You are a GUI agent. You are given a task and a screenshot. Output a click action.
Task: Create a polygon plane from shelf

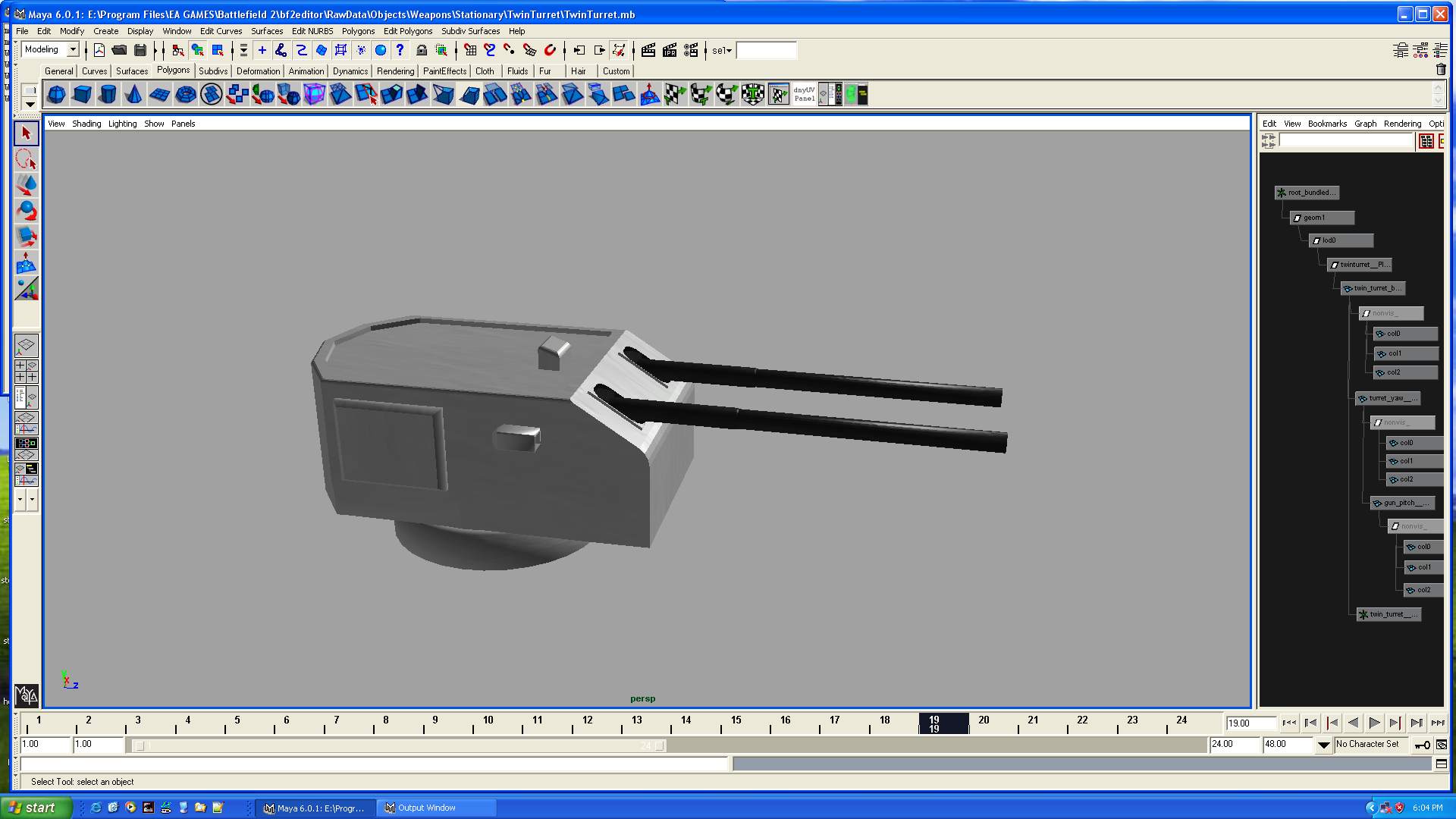tap(160, 94)
